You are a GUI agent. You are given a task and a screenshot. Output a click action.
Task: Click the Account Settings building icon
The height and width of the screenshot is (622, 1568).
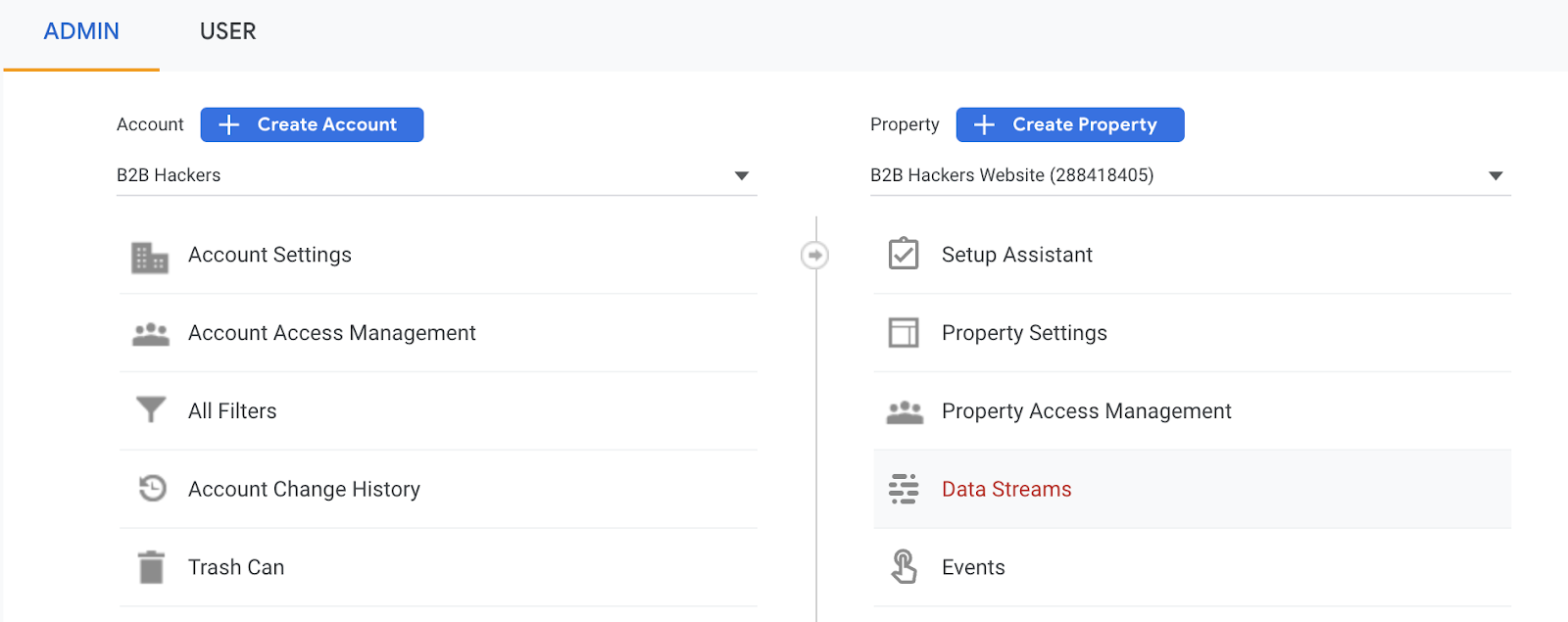150,257
